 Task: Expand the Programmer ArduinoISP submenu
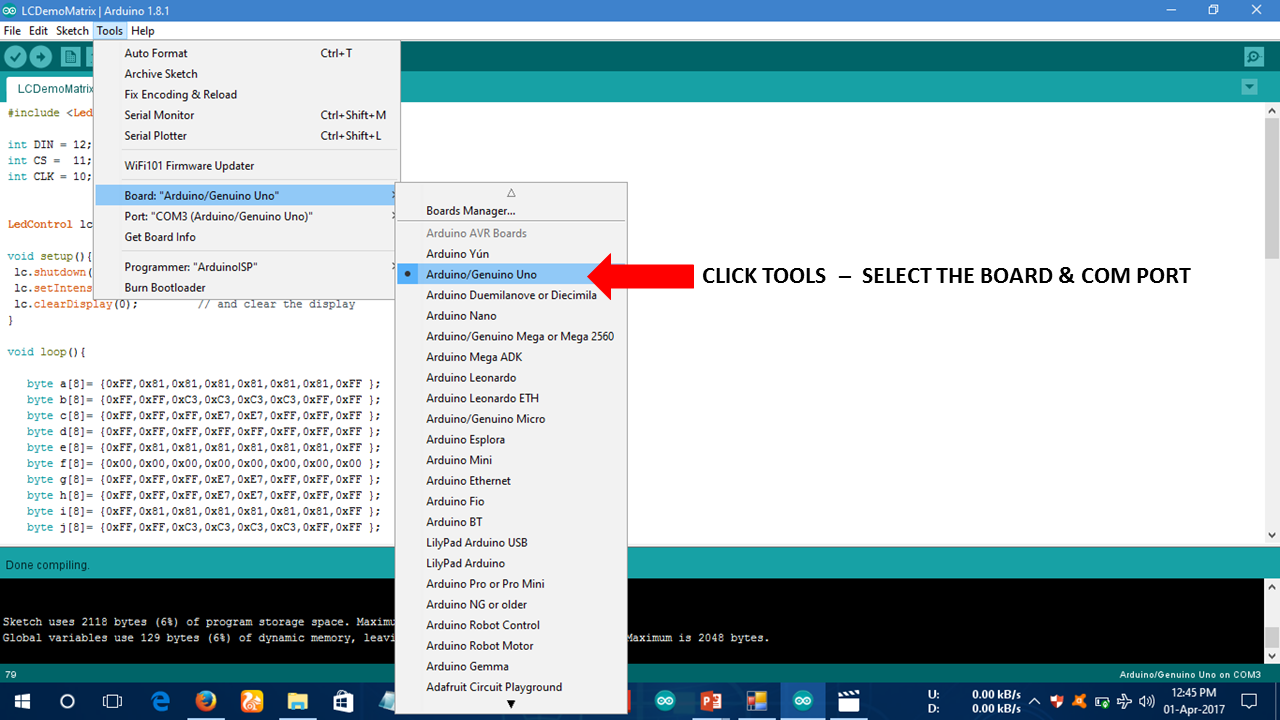click(247, 267)
